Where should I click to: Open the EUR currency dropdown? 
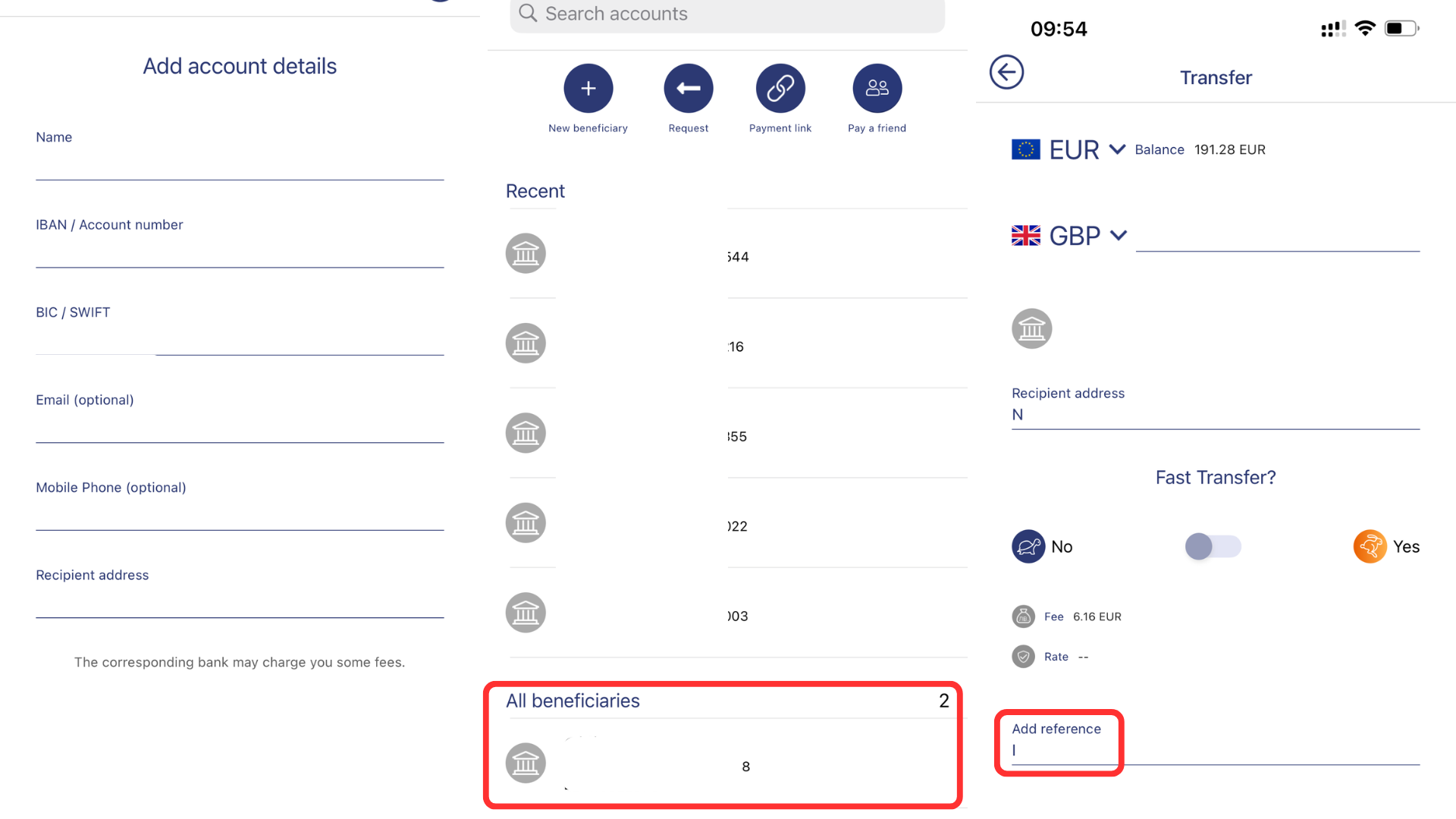[1116, 149]
